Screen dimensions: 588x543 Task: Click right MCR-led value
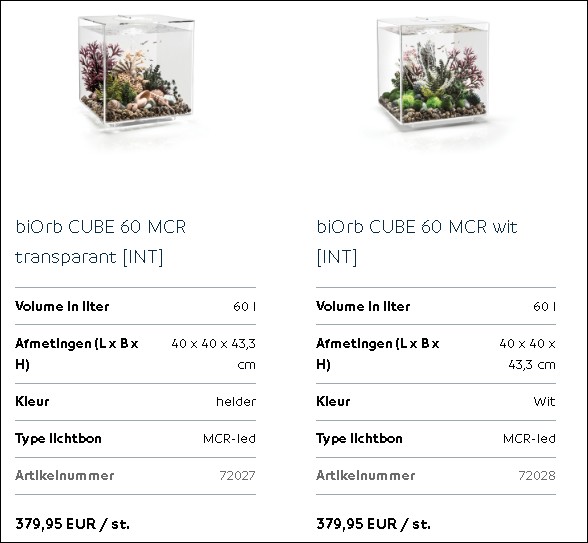529,438
